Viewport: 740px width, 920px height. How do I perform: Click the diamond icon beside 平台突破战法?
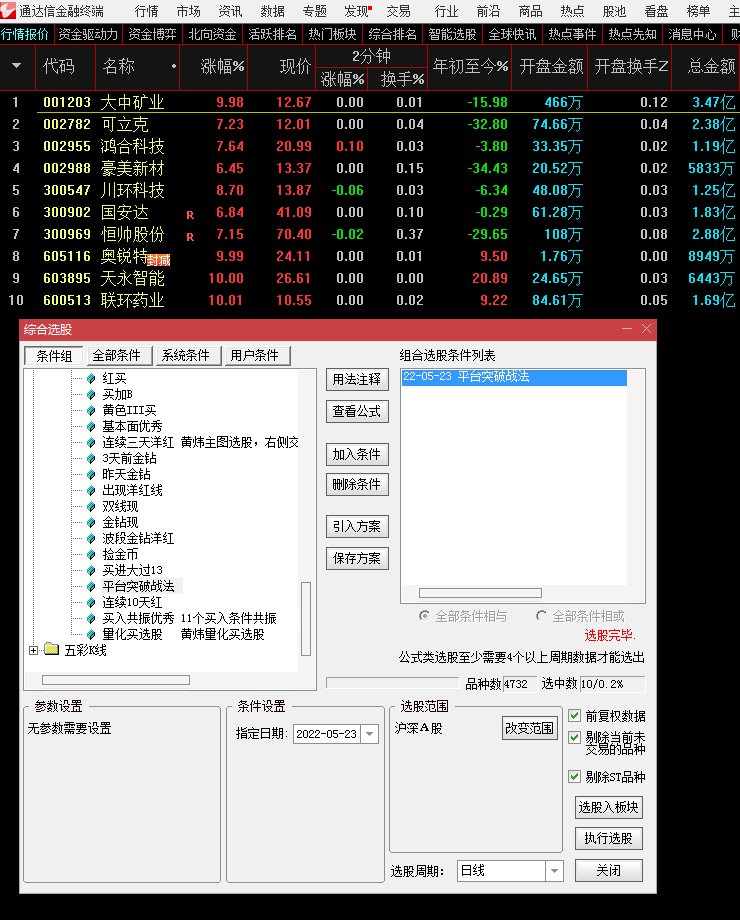[x=91, y=586]
